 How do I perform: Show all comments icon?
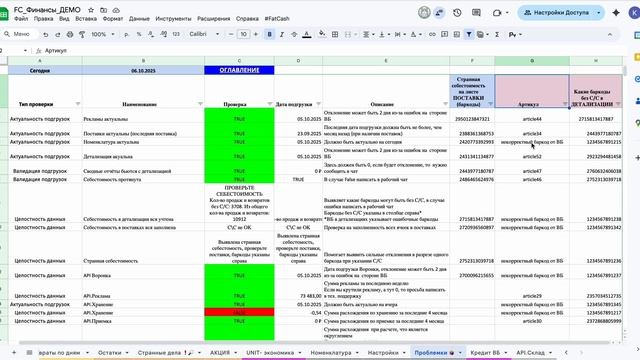point(476,13)
